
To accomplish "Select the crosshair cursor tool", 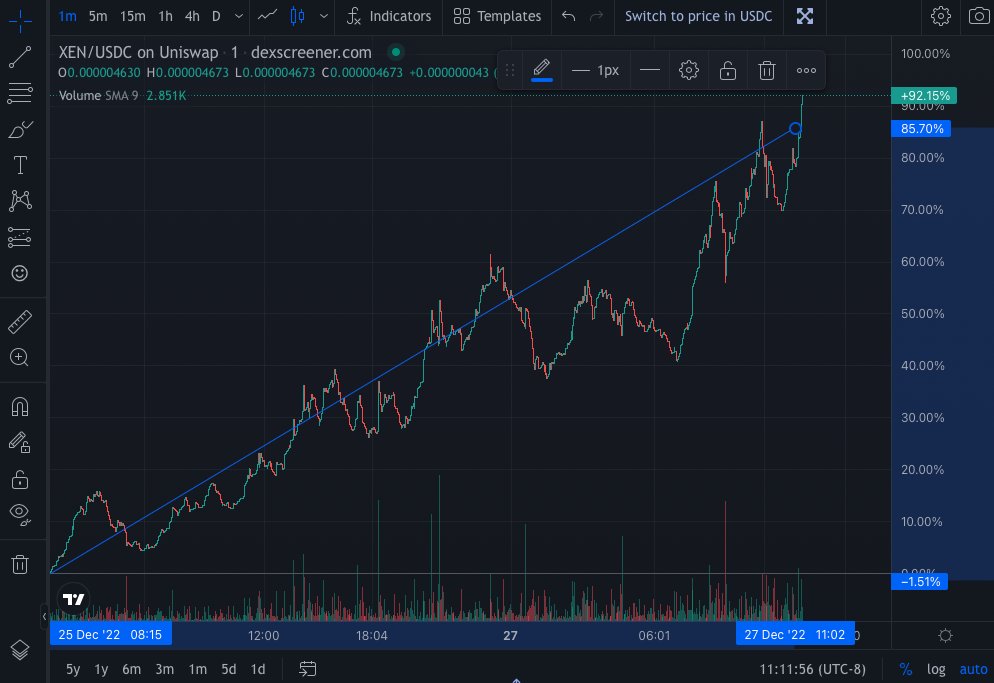I will [x=20, y=20].
